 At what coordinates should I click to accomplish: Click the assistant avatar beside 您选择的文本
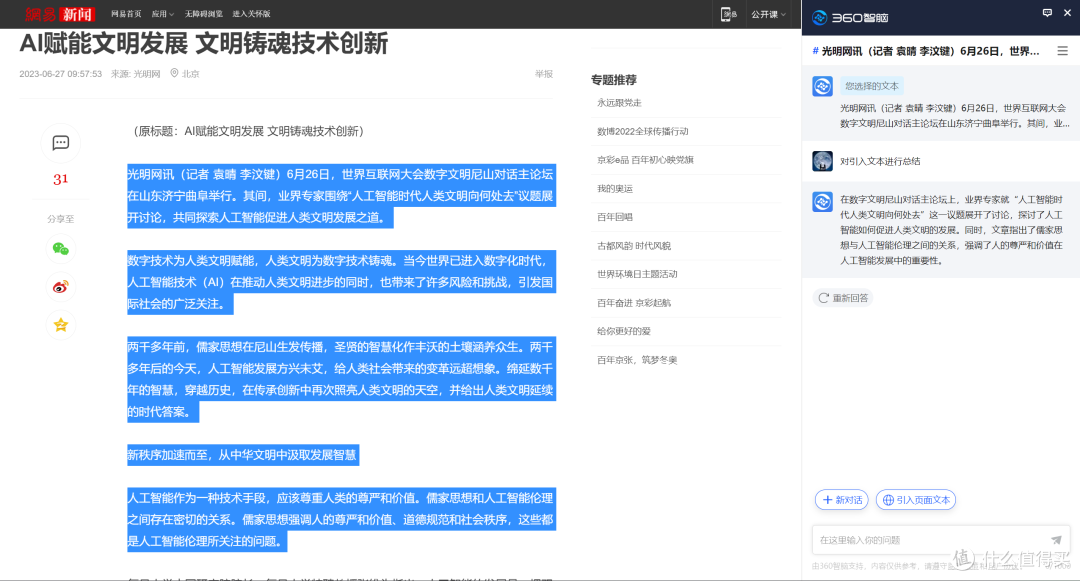tap(822, 86)
